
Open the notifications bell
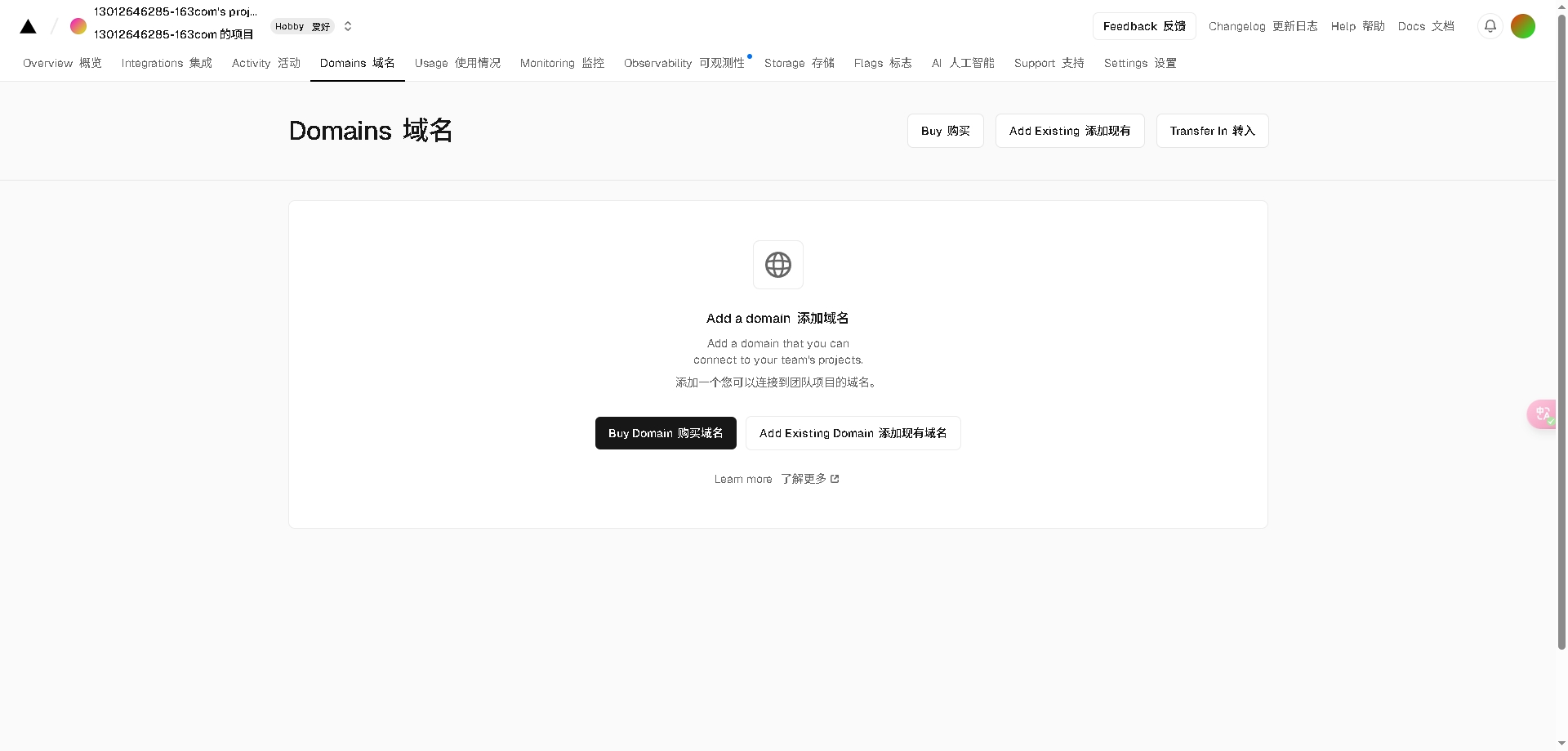1490,26
